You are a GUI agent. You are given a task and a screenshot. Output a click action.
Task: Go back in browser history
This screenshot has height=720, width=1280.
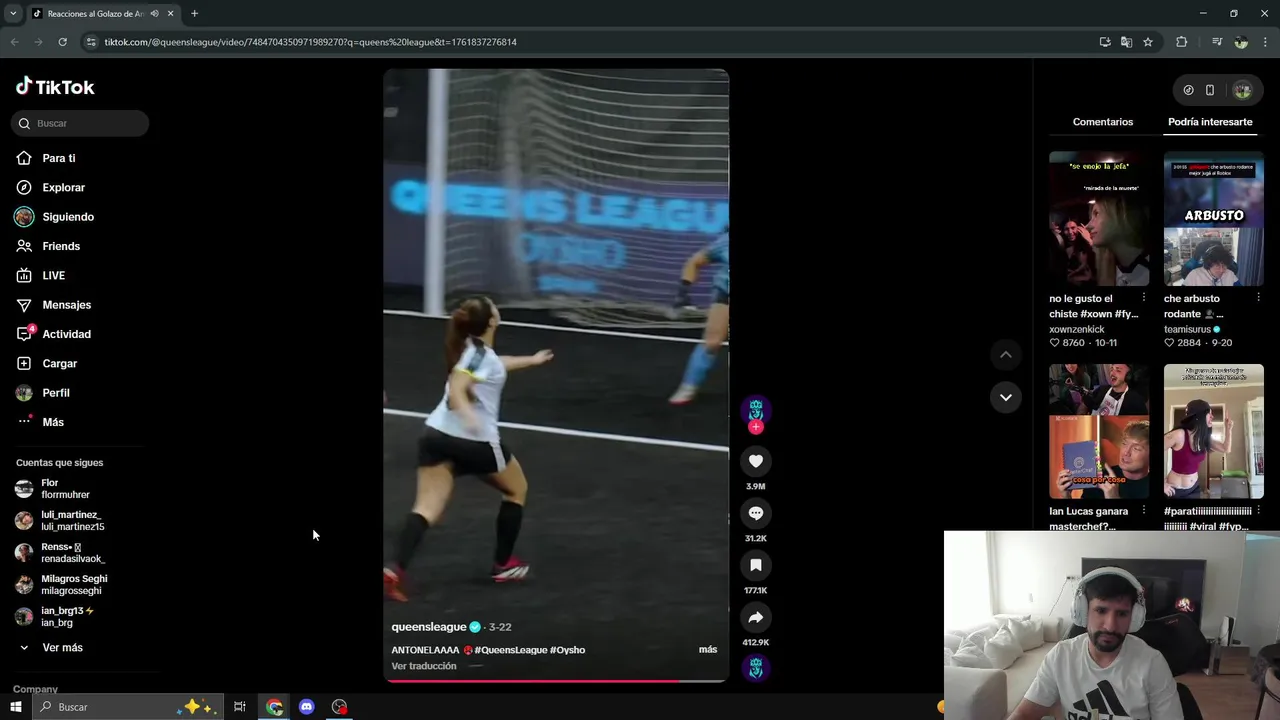click(14, 42)
